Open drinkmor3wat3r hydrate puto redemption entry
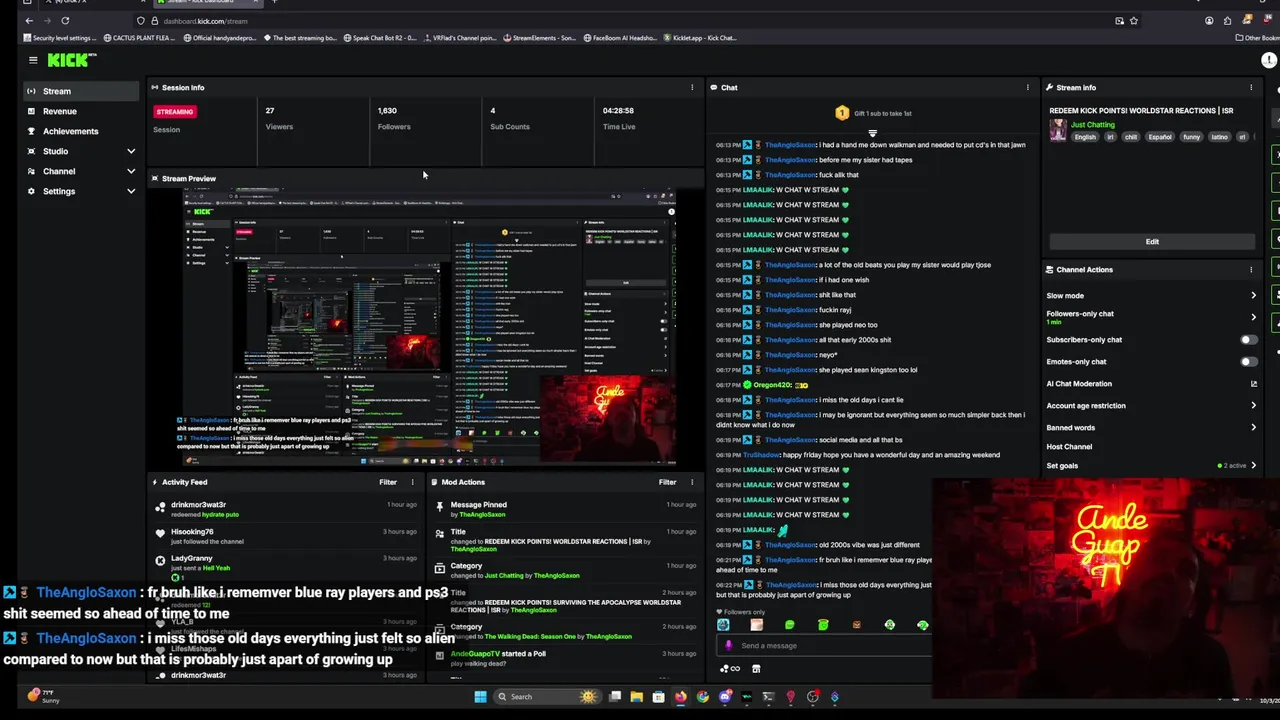This screenshot has height=720, width=1280. (287, 509)
